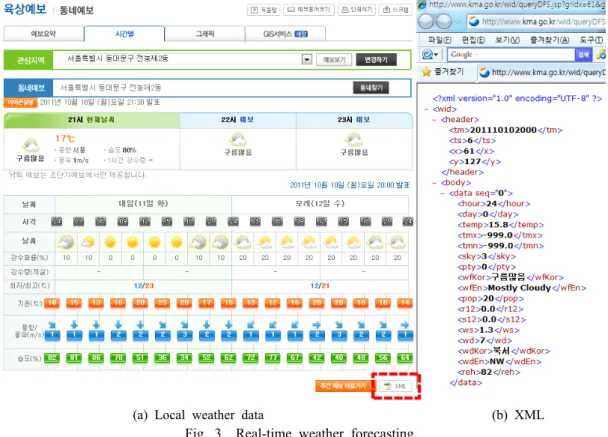Click the 22시 forecast cloud icon
Screen dimensions: 608x437
tap(237, 140)
